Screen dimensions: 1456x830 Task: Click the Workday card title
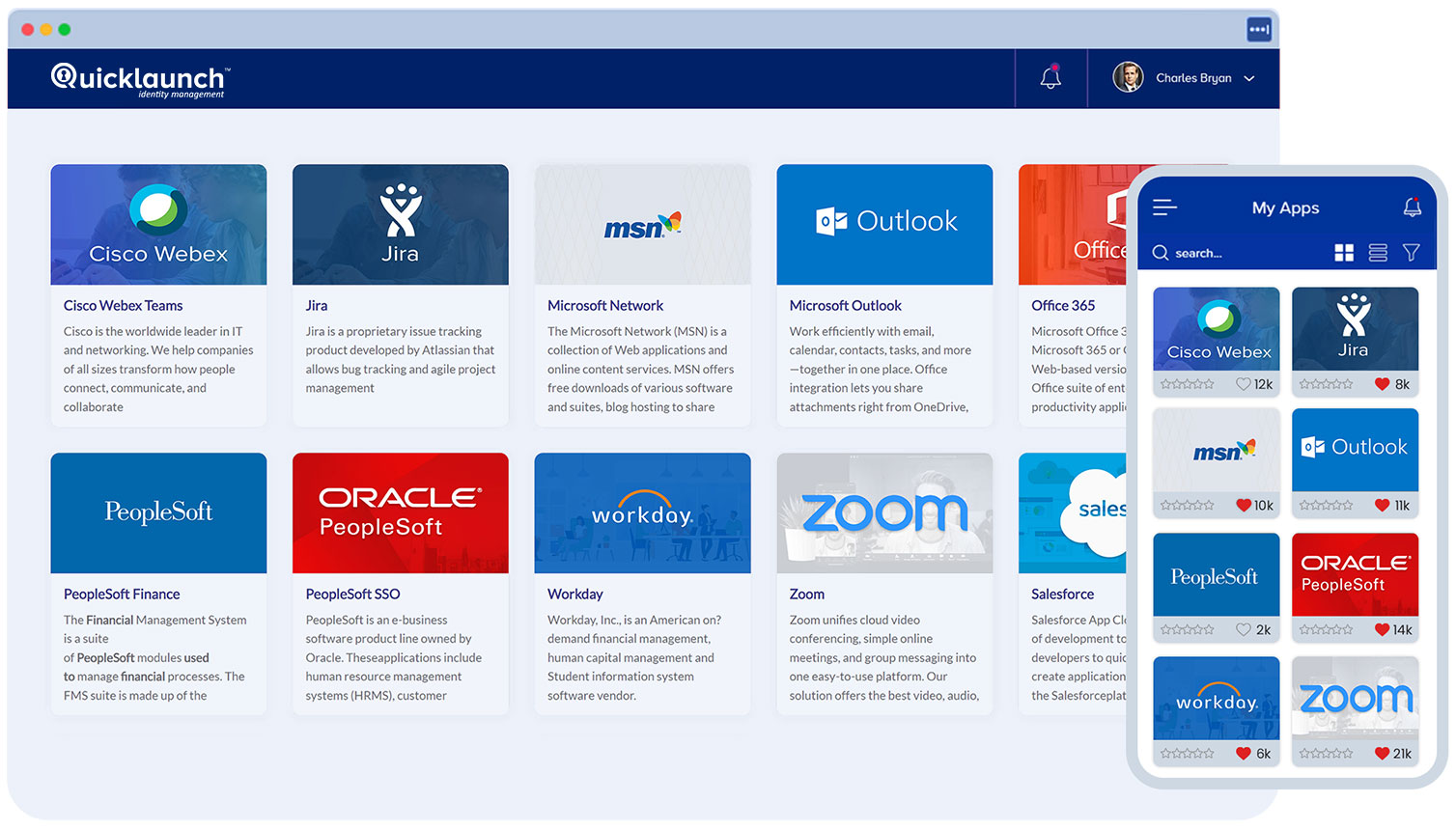tap(574, 594)
